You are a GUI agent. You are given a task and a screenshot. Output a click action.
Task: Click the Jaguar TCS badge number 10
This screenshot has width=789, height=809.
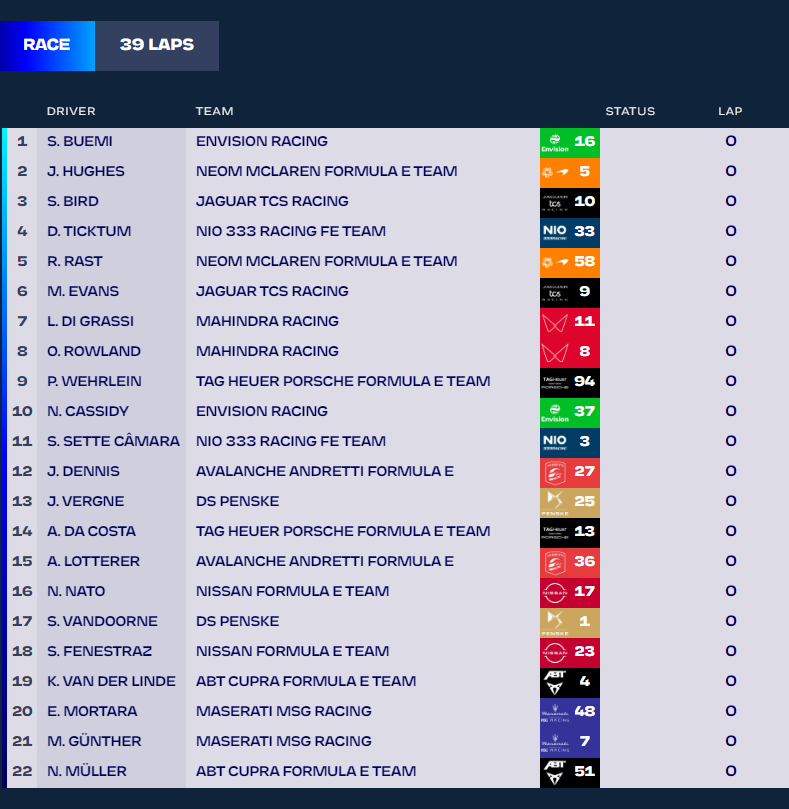point(570,202)
